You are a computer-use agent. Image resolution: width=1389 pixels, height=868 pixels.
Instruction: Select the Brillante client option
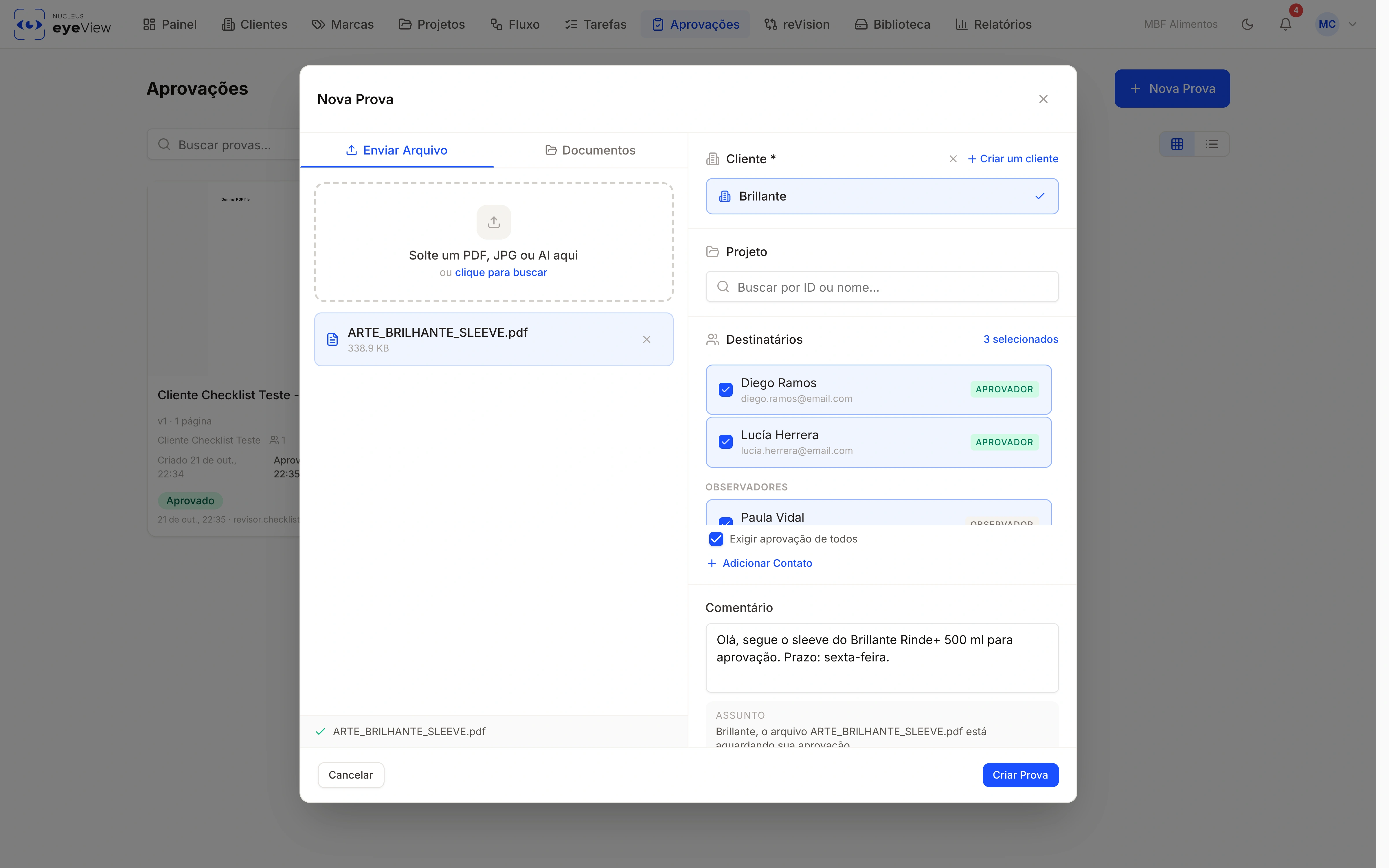[x=882, y=196]
